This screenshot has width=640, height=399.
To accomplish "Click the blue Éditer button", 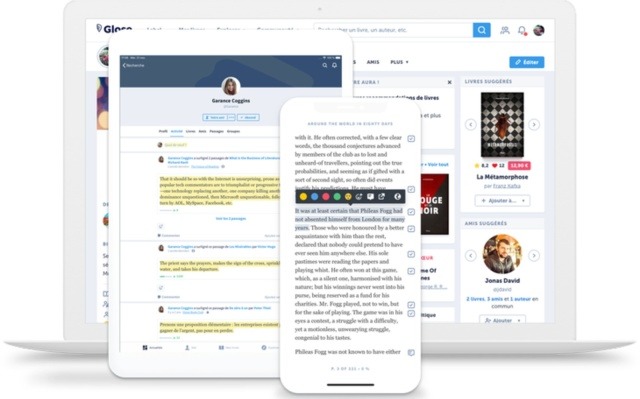I will tap(527, 62).
